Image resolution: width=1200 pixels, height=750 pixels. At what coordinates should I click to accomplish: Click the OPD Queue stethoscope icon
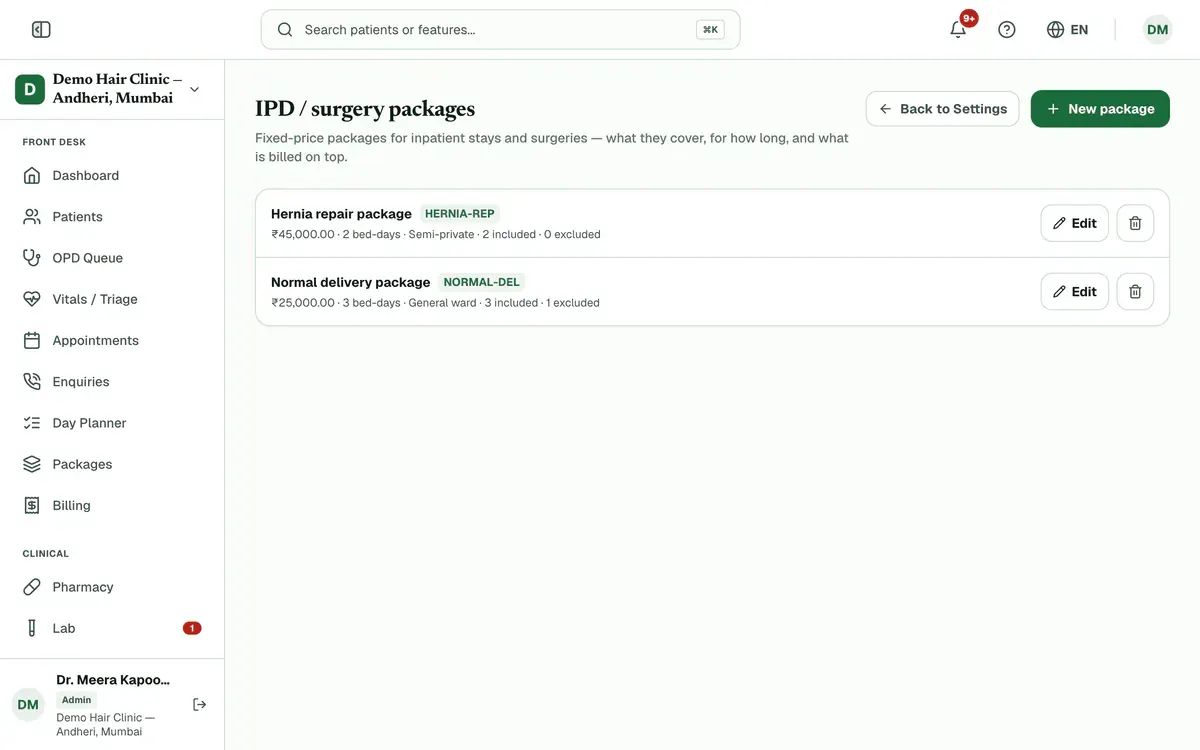[32, 258]
